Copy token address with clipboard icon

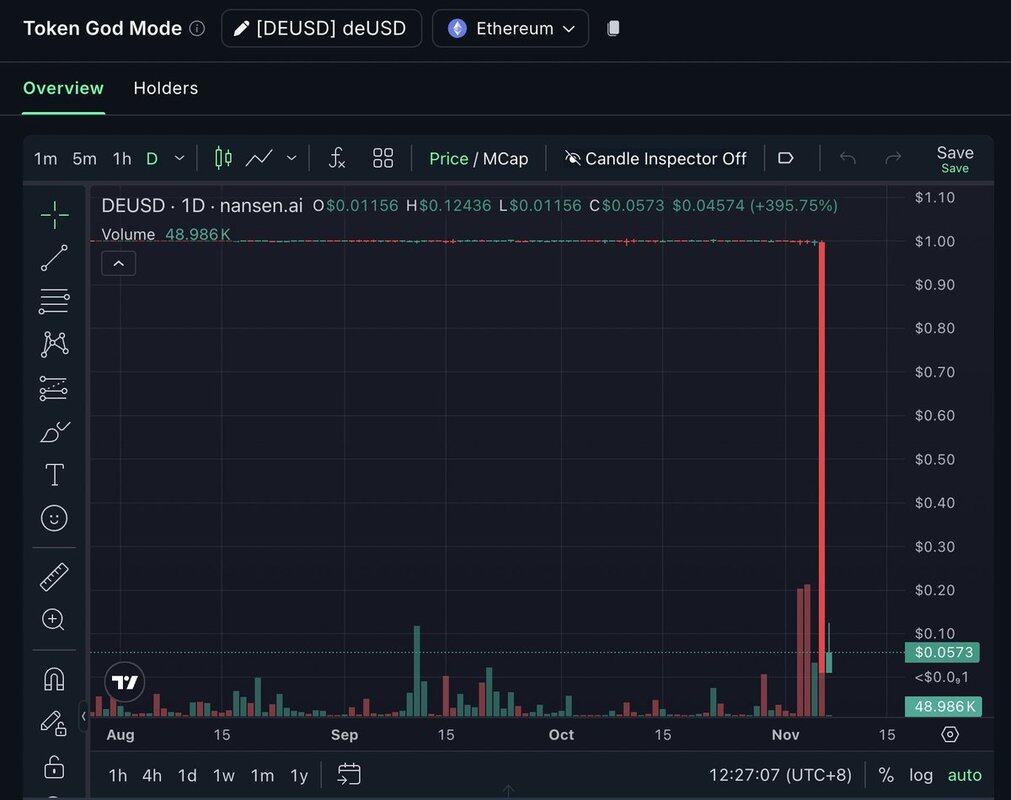(613, 28)
